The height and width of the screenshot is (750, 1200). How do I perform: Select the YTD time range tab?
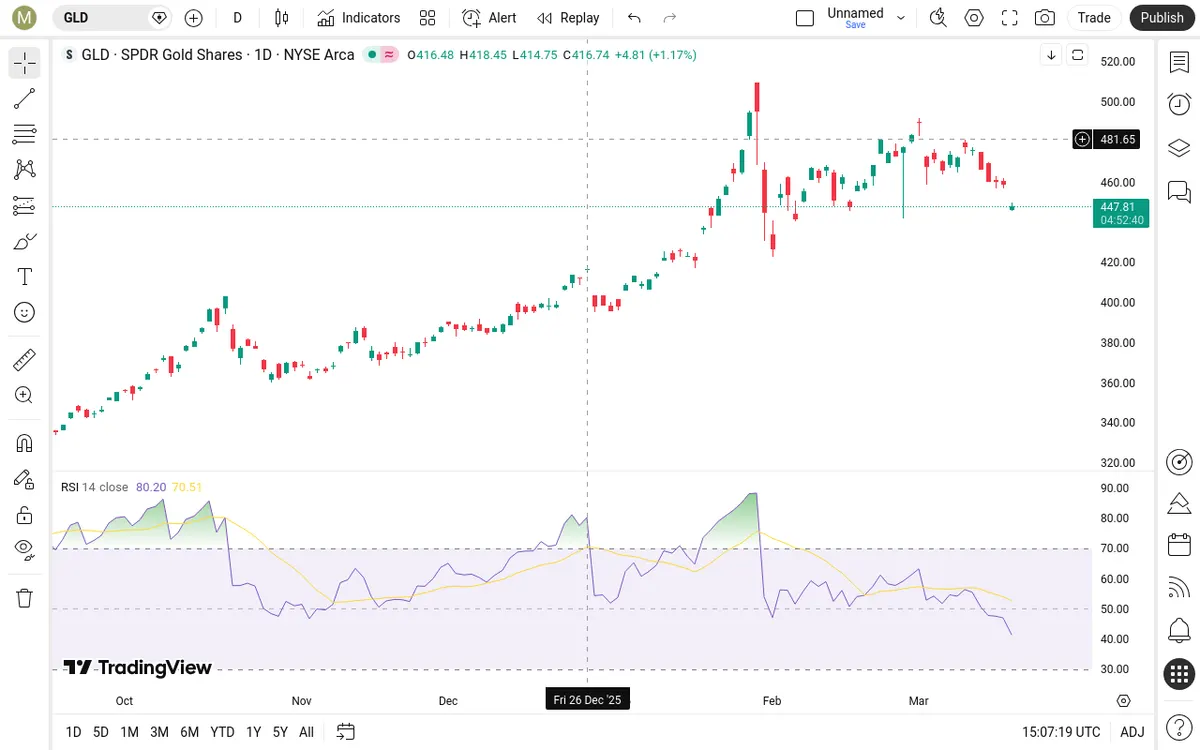[x=222, y=732]
